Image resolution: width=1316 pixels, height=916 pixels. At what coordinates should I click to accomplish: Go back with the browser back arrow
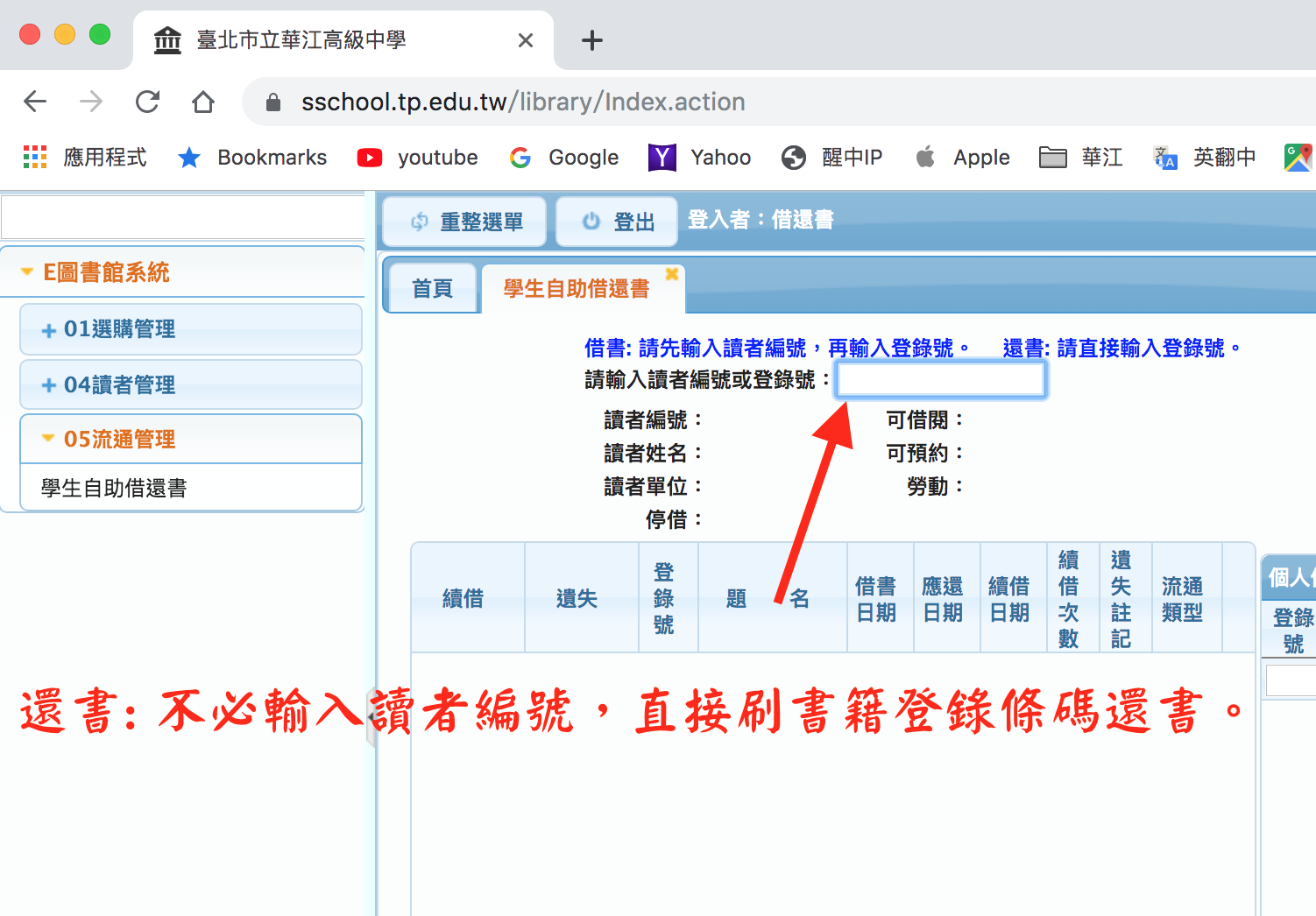pos(35,102)
